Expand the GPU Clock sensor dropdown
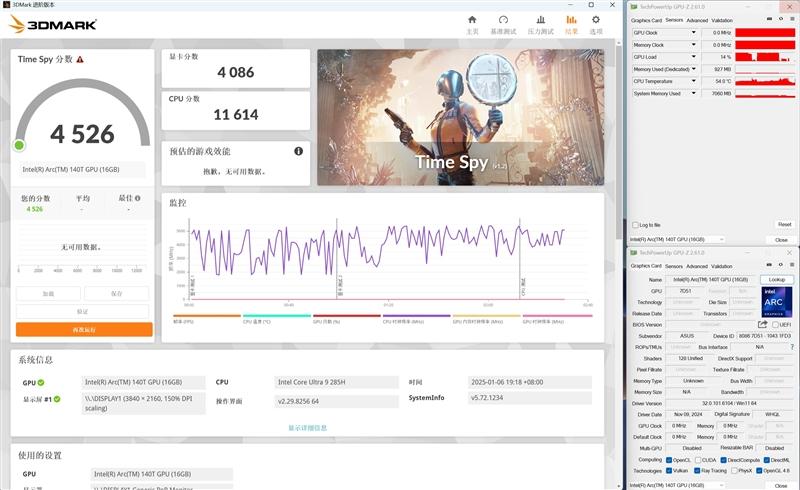 694,33
